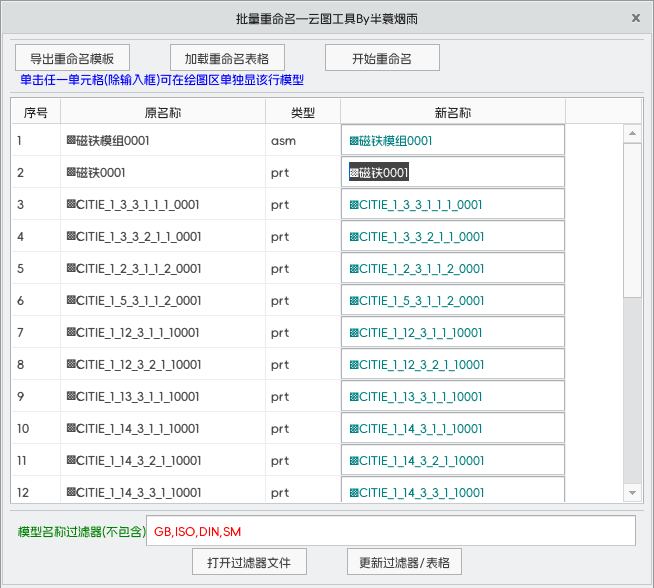Select 类型 column header

click(303, 112)
